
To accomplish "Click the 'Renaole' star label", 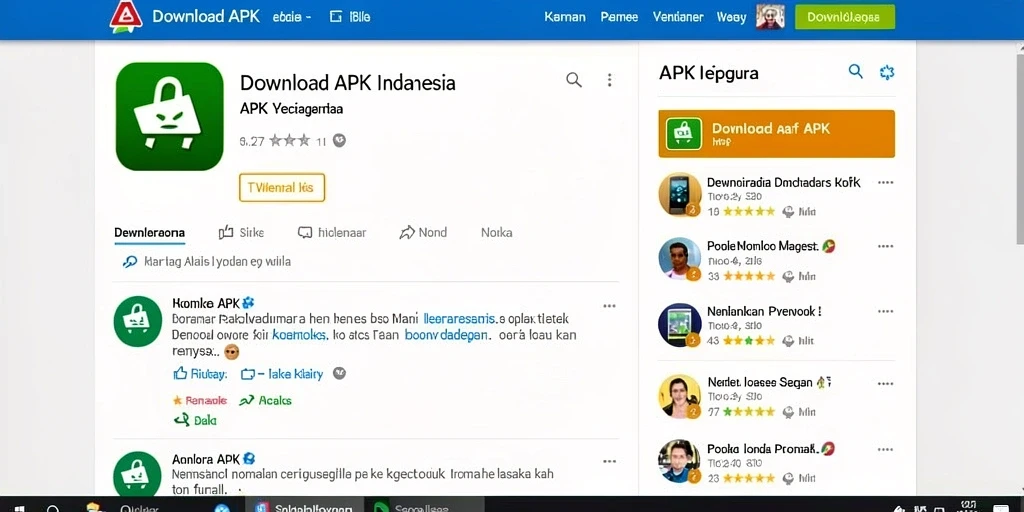I will [x=200, y=400].
